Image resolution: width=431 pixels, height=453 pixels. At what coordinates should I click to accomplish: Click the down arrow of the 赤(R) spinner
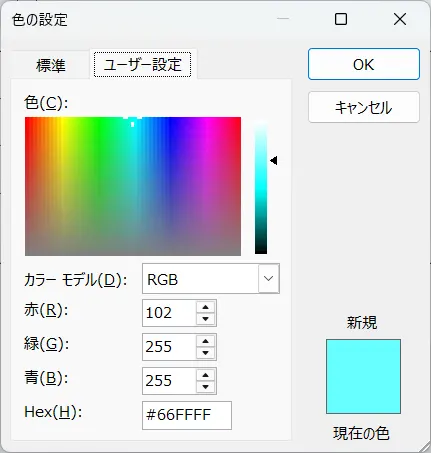205,319
